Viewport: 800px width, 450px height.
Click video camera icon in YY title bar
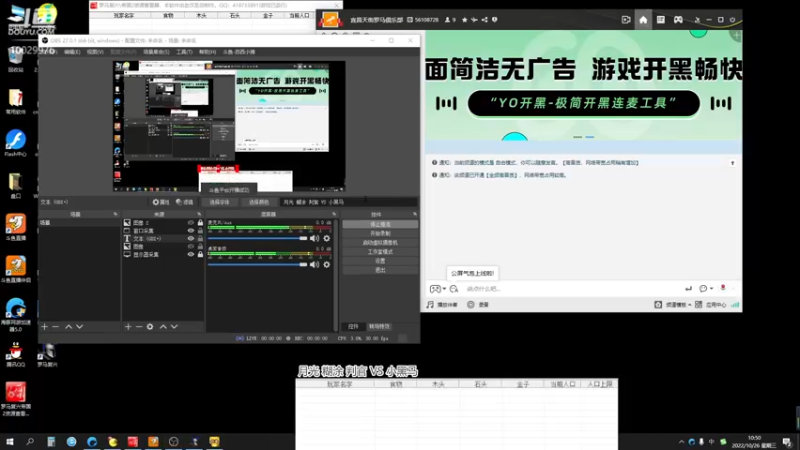pos(626,19)
